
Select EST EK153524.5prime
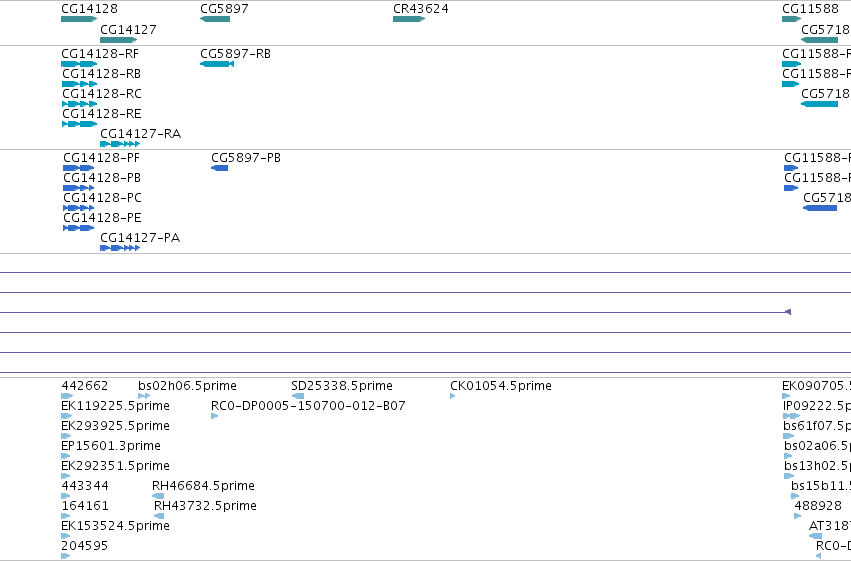[x=116, y=526]
